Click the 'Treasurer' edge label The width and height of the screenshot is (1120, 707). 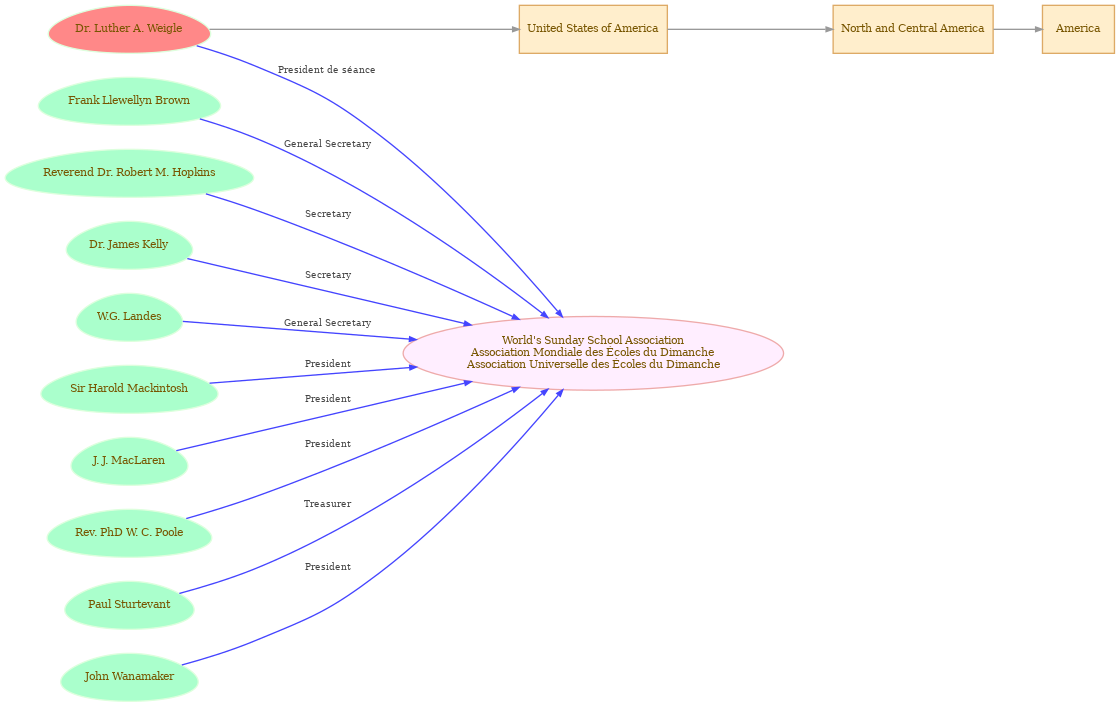[x=327, y=504]
